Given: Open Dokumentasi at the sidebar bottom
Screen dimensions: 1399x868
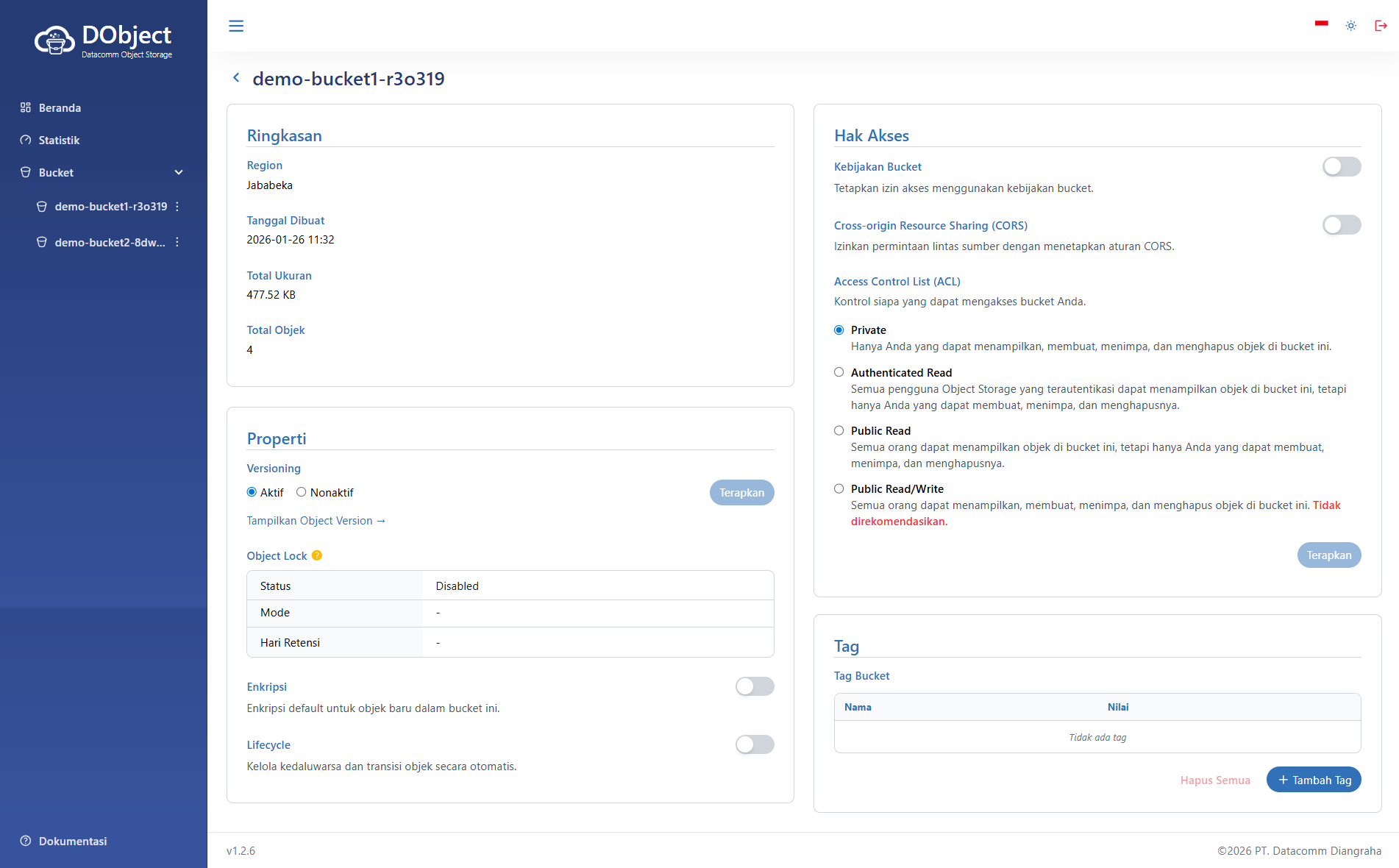Looking at the screenshot, I should point(72,841).
